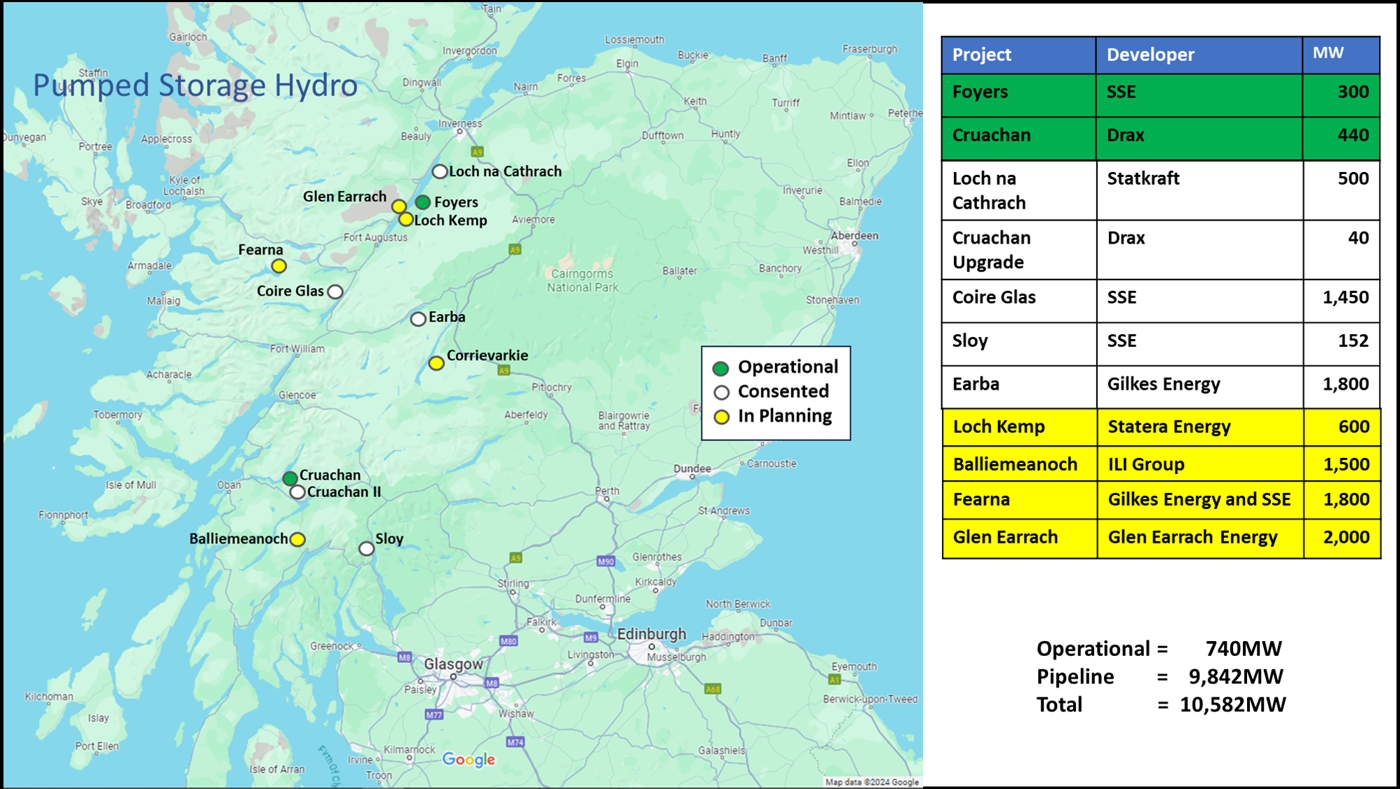The width and height of the screenshot is (1400, 789).
Task: Click the Statera Energy developer cell
Action: (x=1199, y=427)
